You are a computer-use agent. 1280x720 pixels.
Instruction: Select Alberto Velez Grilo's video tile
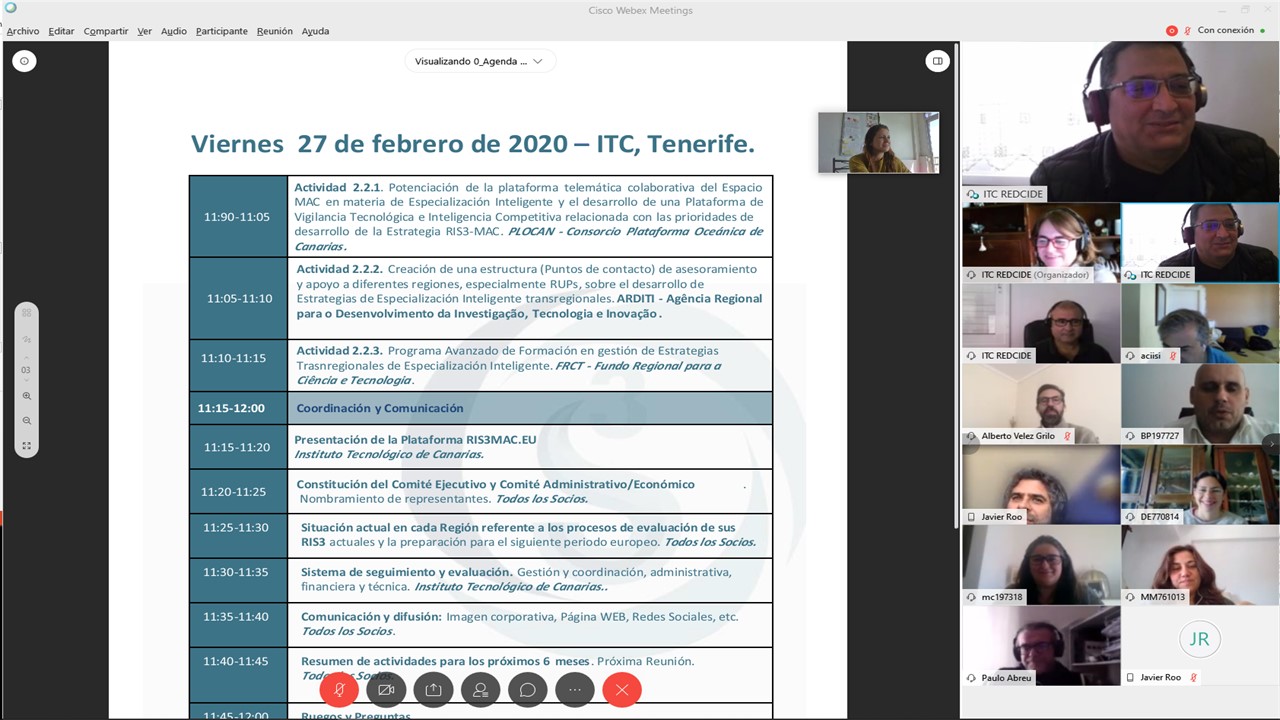(x=1041, y=404)
